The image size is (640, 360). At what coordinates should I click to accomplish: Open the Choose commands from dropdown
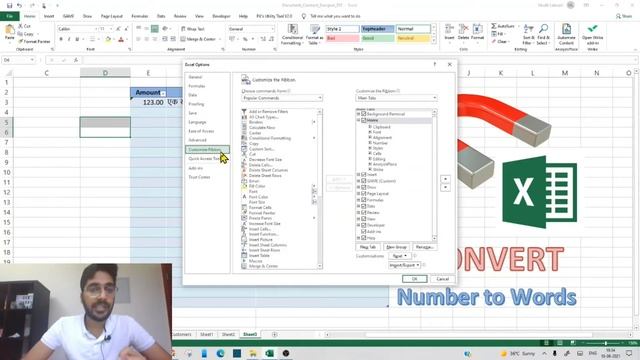click(282, 98)
